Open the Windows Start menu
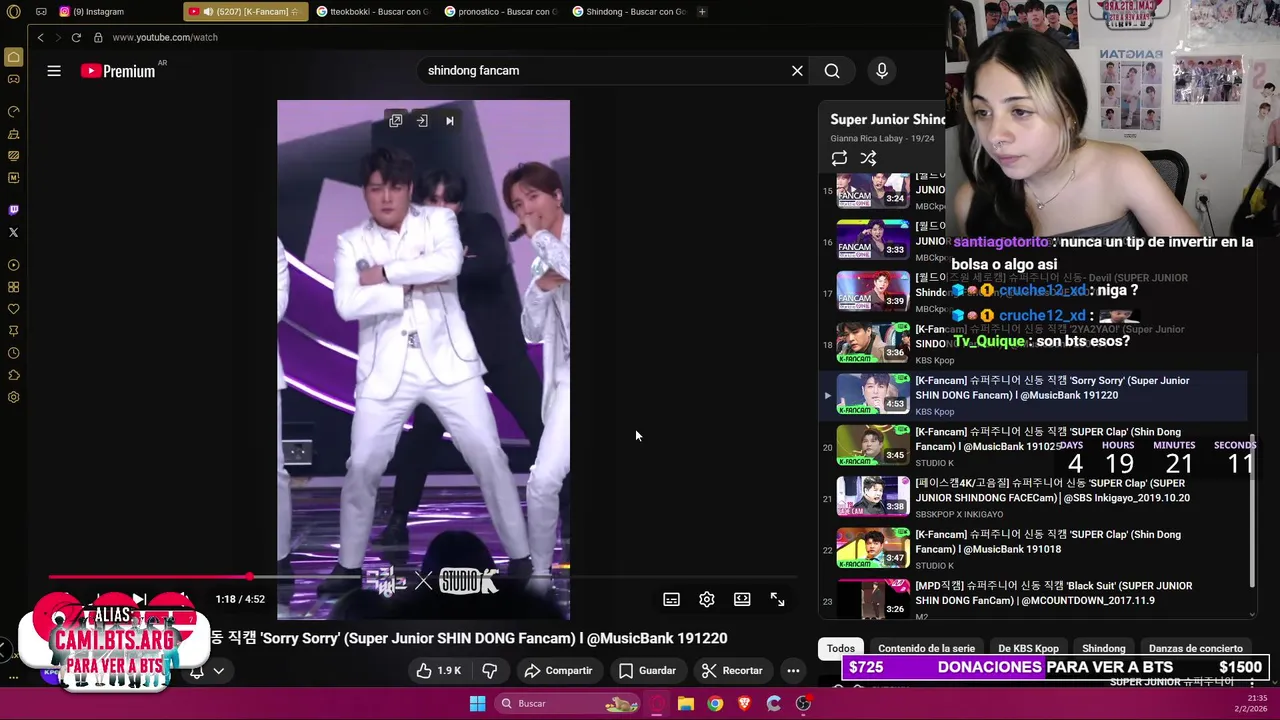The image size is (1280, 720). click(477, 703)
